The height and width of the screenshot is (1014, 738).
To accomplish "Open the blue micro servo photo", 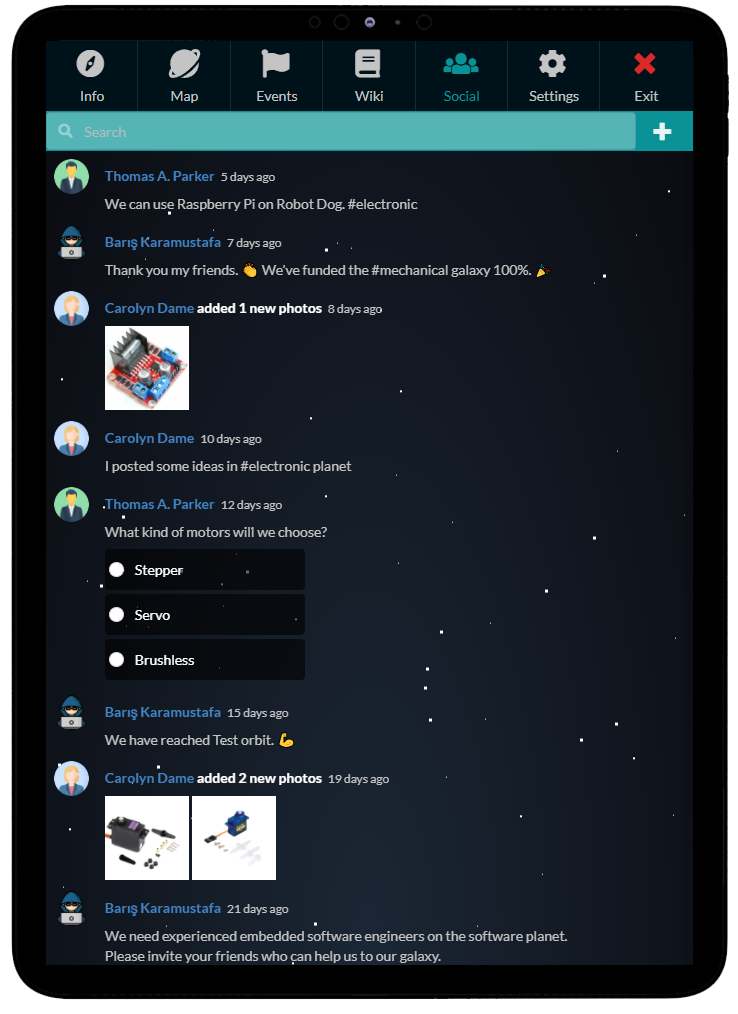I will (234, 838).
